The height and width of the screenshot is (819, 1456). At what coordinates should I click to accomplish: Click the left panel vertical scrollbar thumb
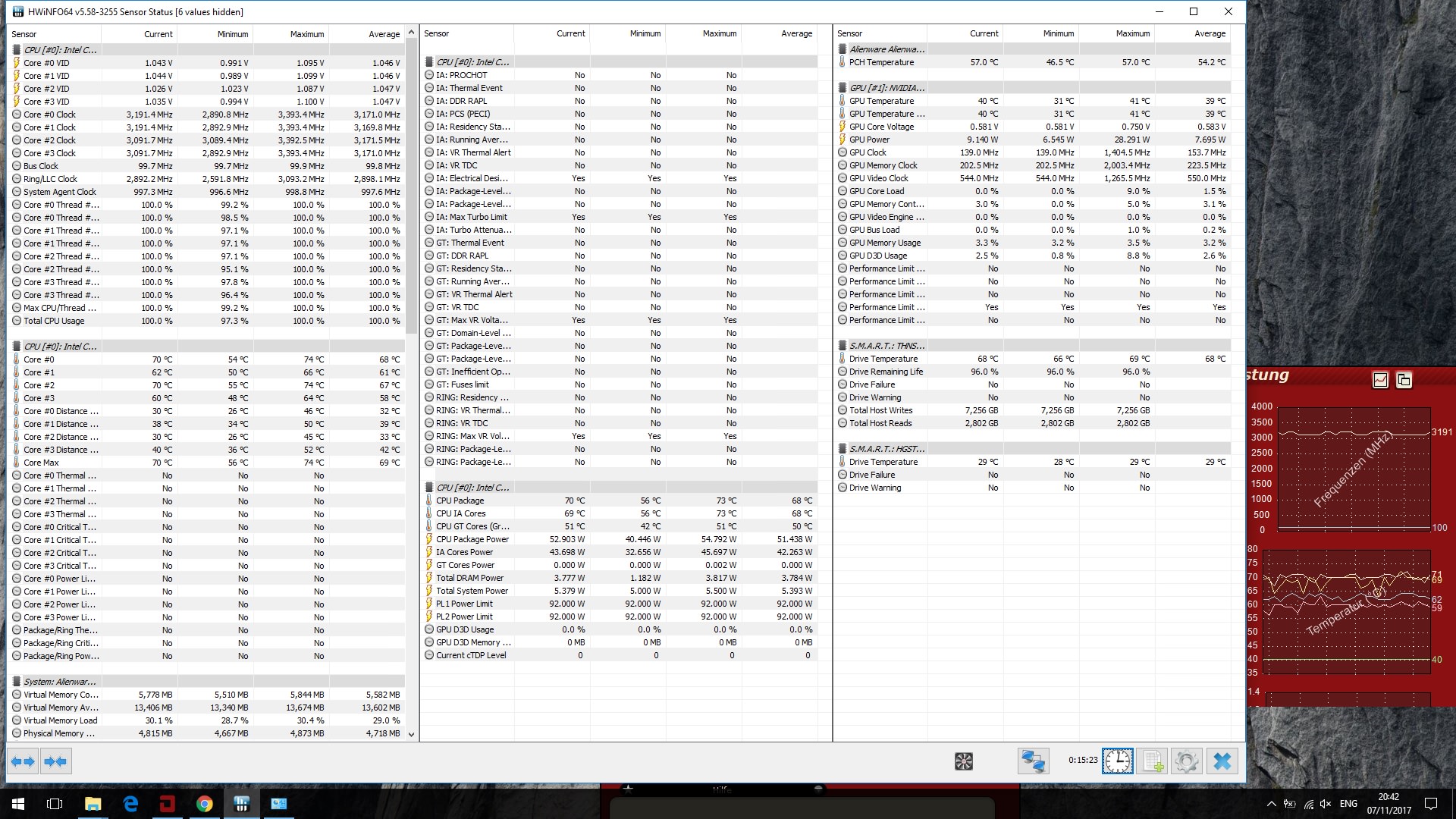click(412, 186)
